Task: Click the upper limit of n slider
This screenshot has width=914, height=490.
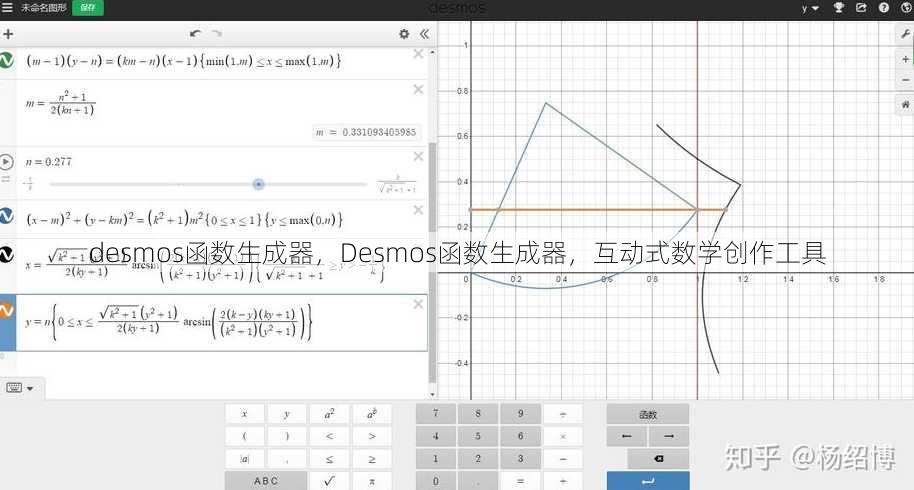Action: [397, 184]
